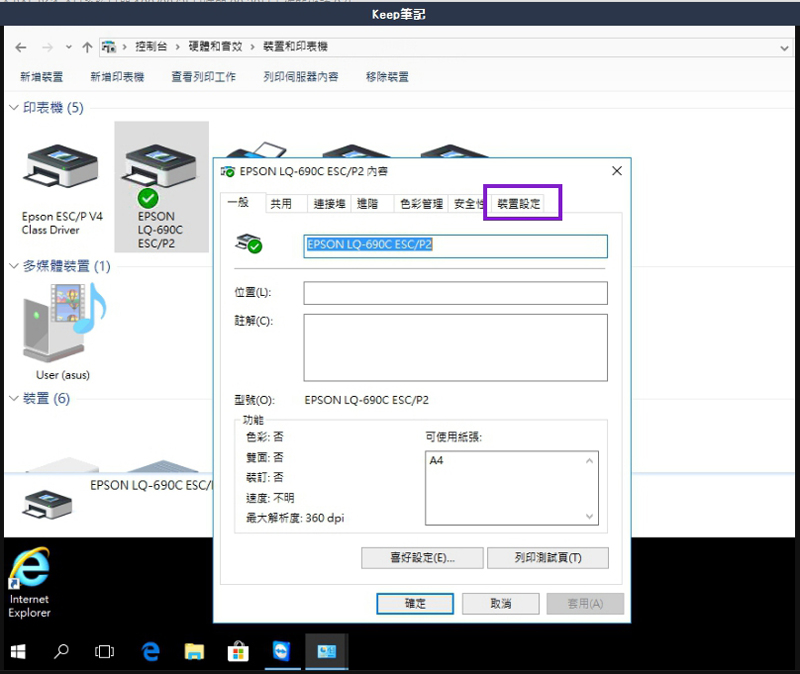
Task: Switch to 連接埠 tab
Action: 329,204
